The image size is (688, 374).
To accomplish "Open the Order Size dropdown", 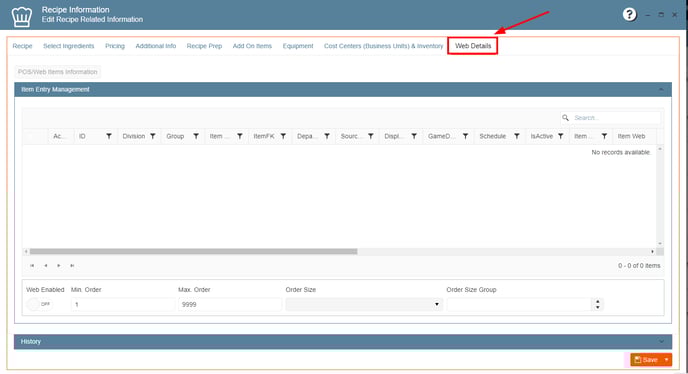I will pos(437,304).
